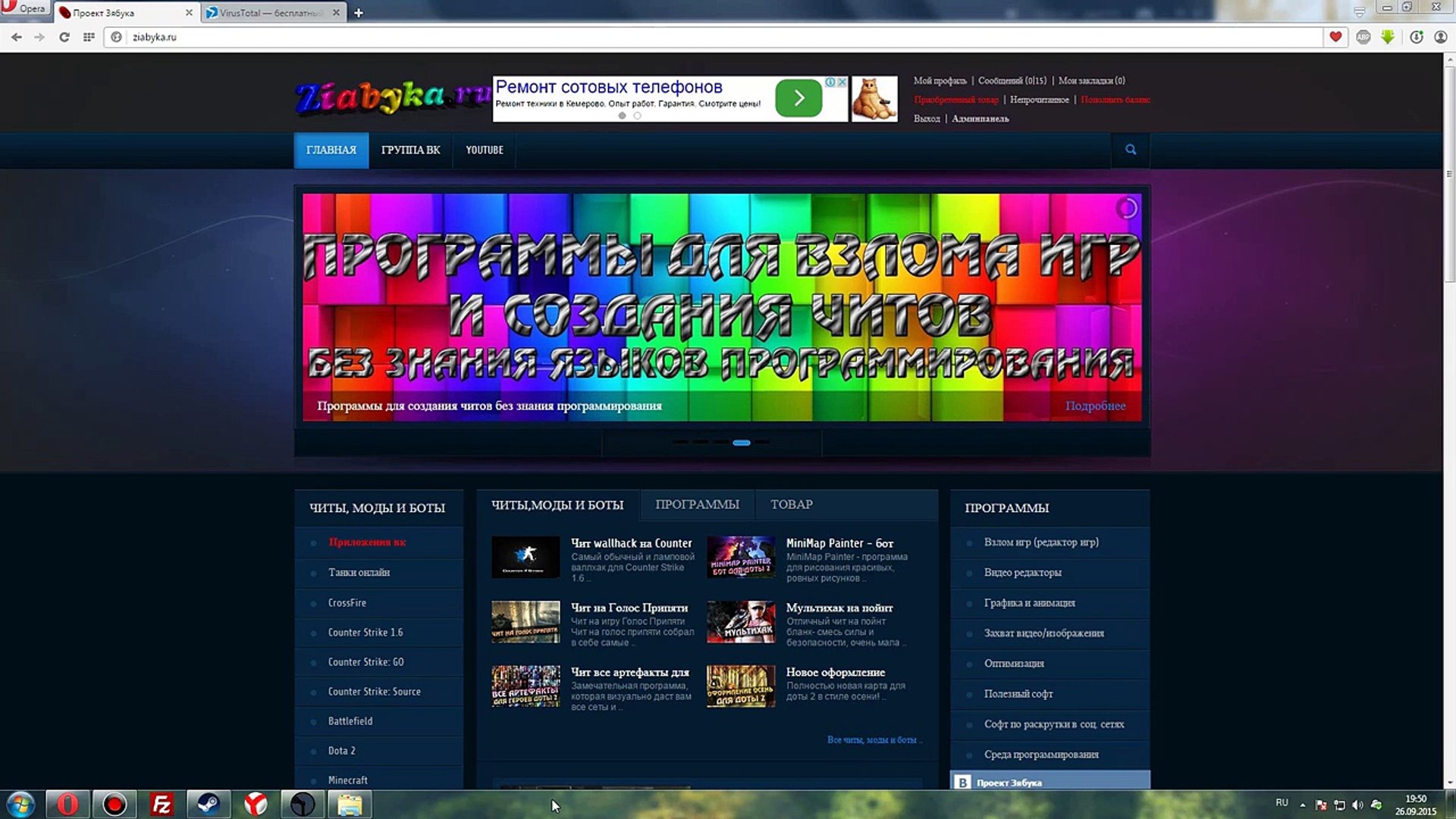Open Чит на Голос Припяти article
1456x819 pixels.
click(629, 608)
